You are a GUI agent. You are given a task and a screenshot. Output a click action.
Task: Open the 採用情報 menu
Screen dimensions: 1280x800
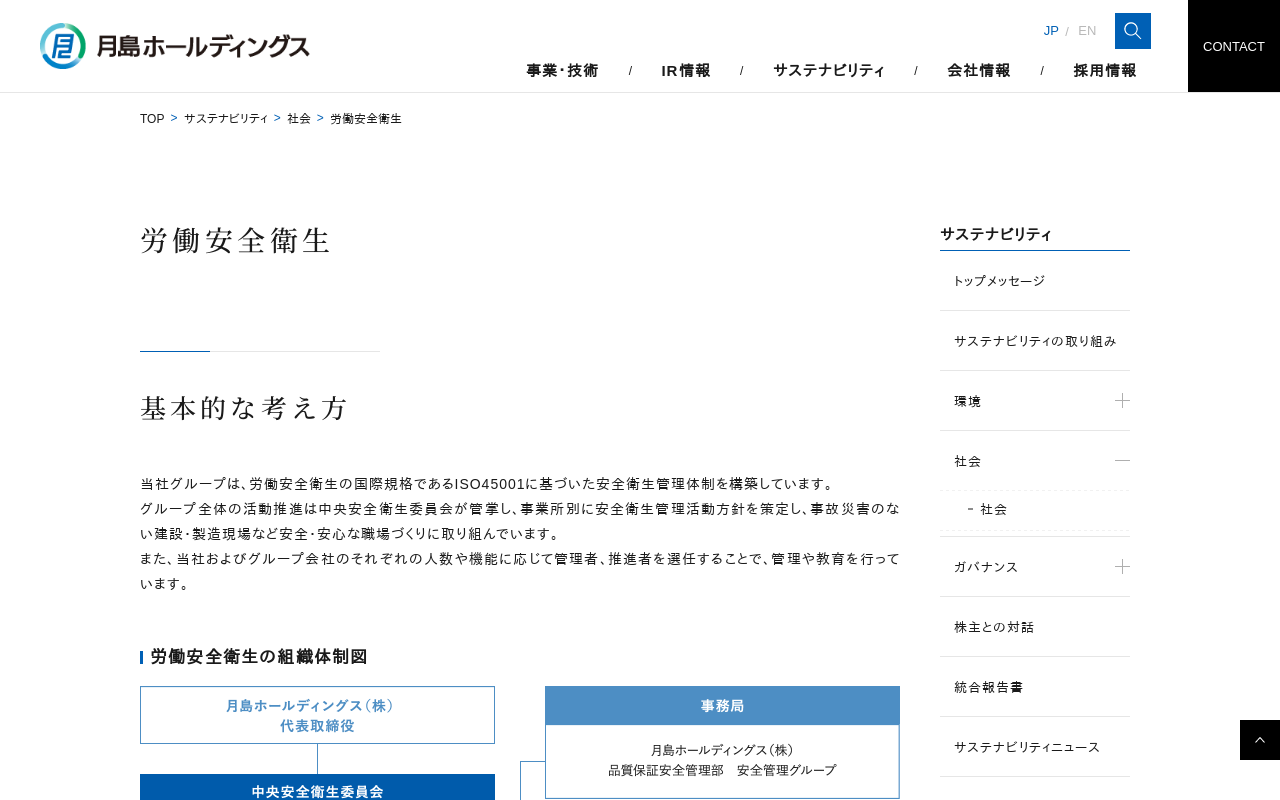point(1105,71)
